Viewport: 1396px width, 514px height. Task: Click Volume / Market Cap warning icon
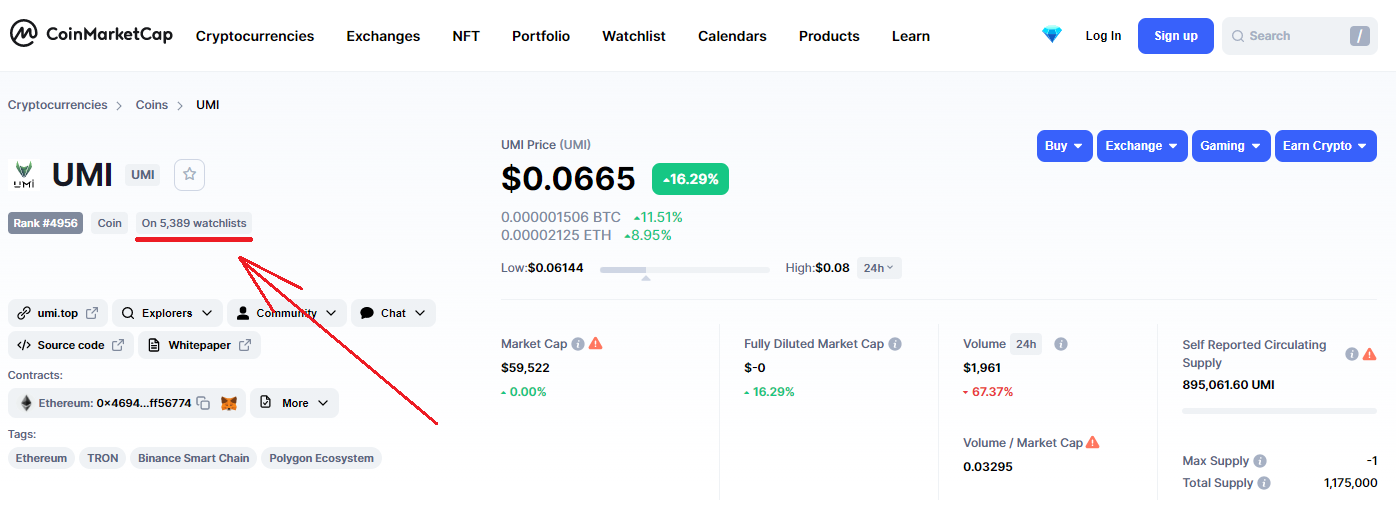pos(1093,442)
